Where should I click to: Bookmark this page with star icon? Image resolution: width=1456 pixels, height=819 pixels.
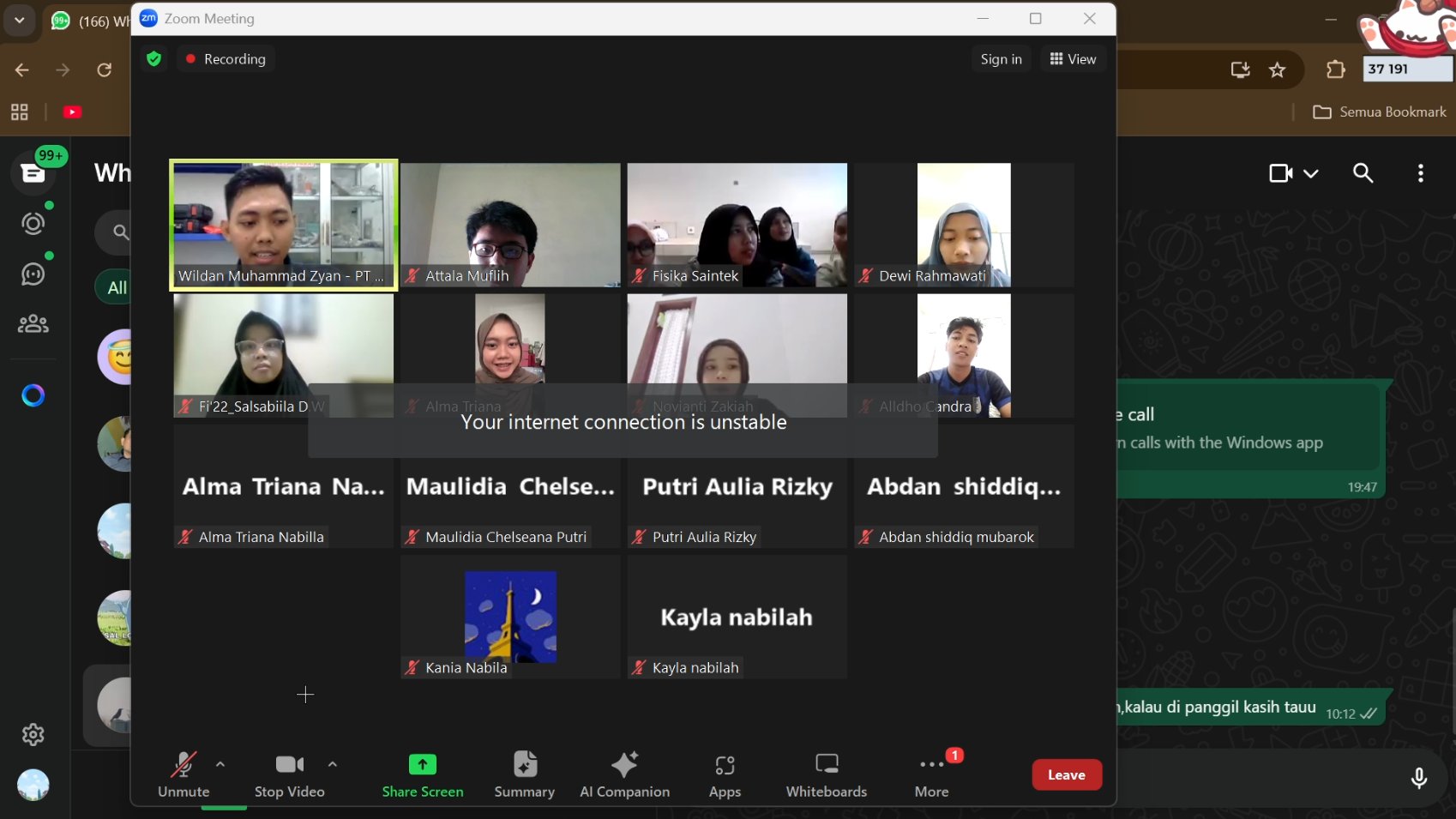[x=1277, y=70]
